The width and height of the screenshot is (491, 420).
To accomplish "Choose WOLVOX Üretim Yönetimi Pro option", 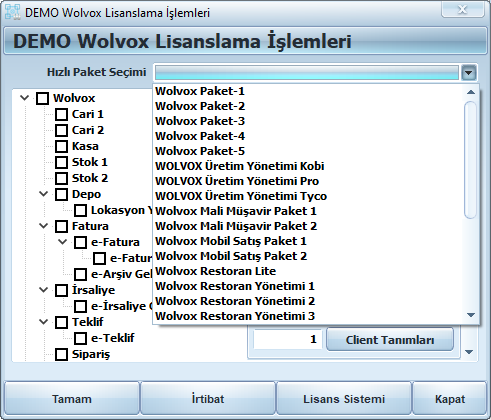I will pos(237,181).
